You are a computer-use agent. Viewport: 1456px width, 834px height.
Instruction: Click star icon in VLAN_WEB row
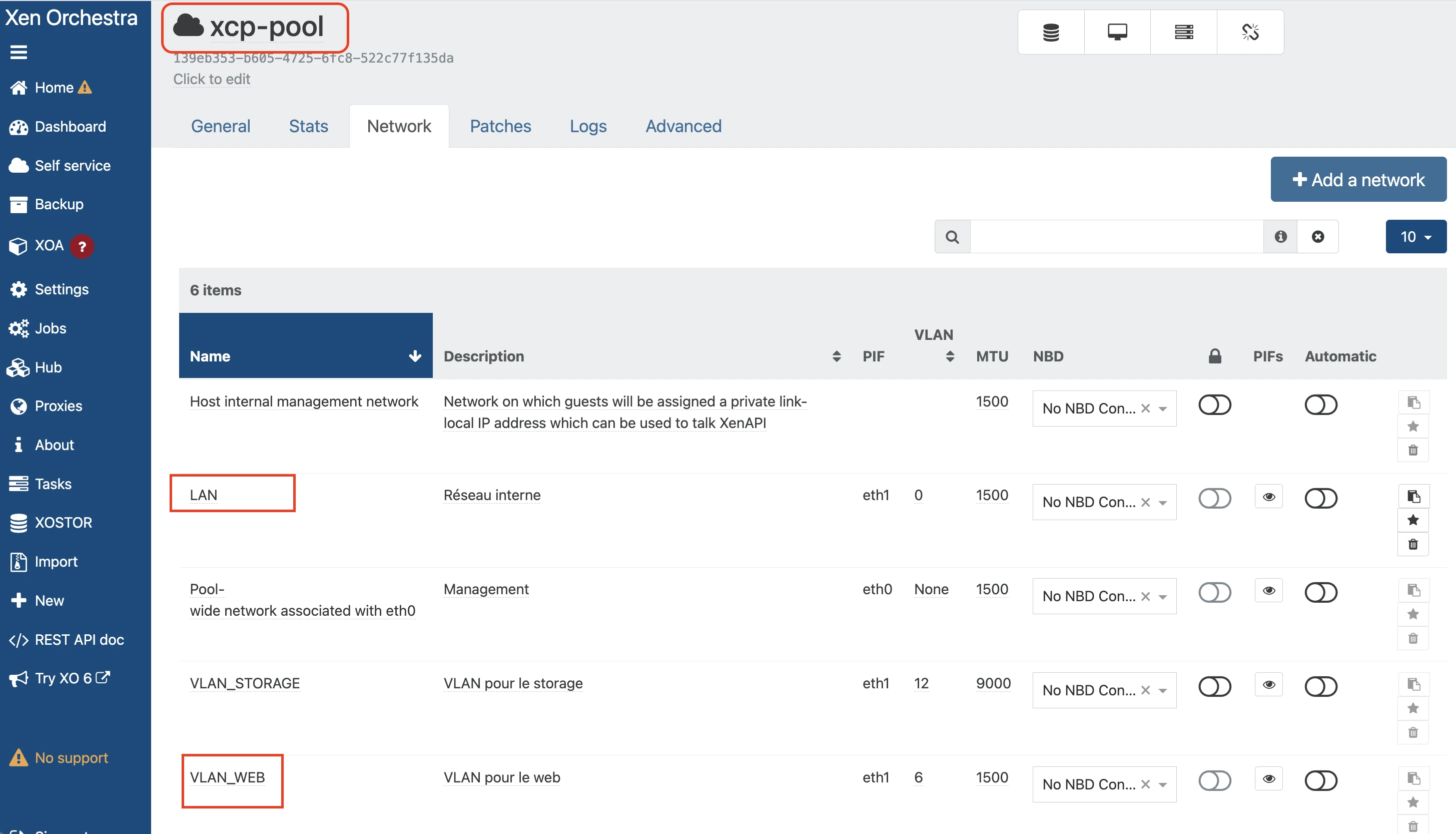pos(1413,802)
